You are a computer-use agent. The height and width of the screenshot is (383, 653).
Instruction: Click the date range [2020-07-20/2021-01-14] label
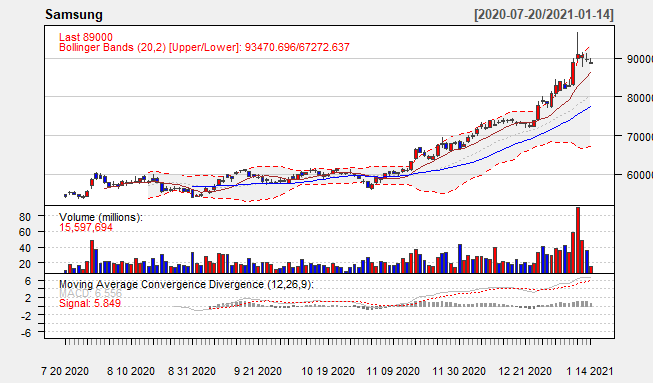click(x=543, y=15)
